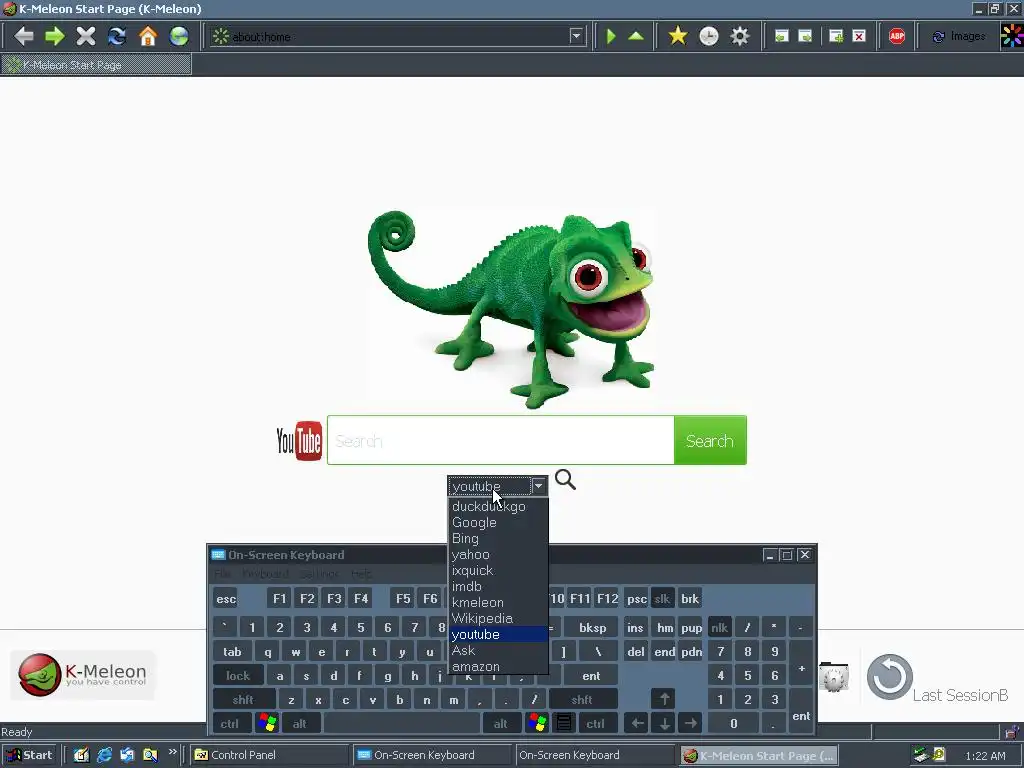Open preferences with the gear icon
Screen dimensions: 1024x768
[x=739, y=36]
